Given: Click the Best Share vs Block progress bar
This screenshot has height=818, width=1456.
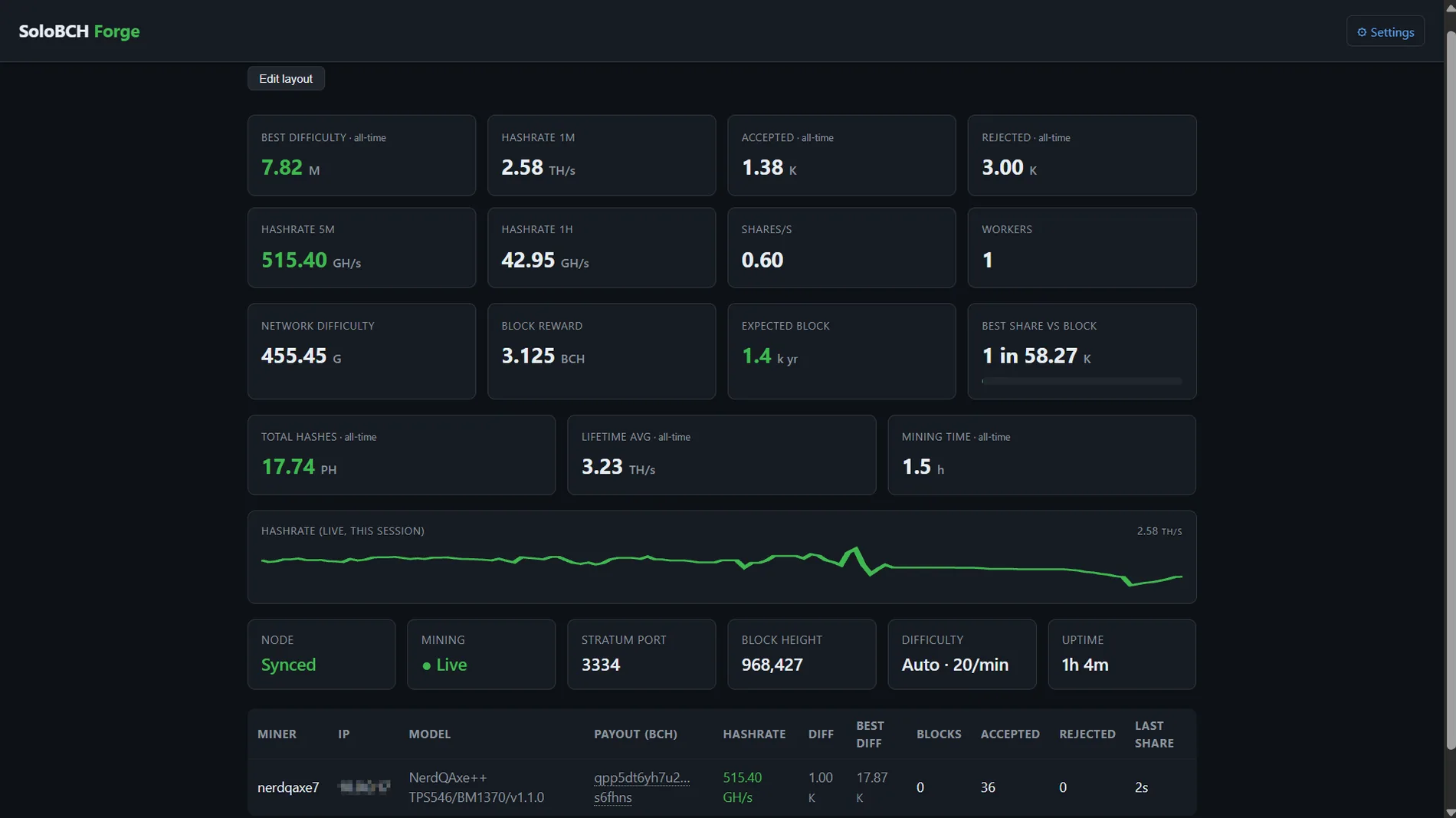Looking at the screenshot, I should 1081,381.
